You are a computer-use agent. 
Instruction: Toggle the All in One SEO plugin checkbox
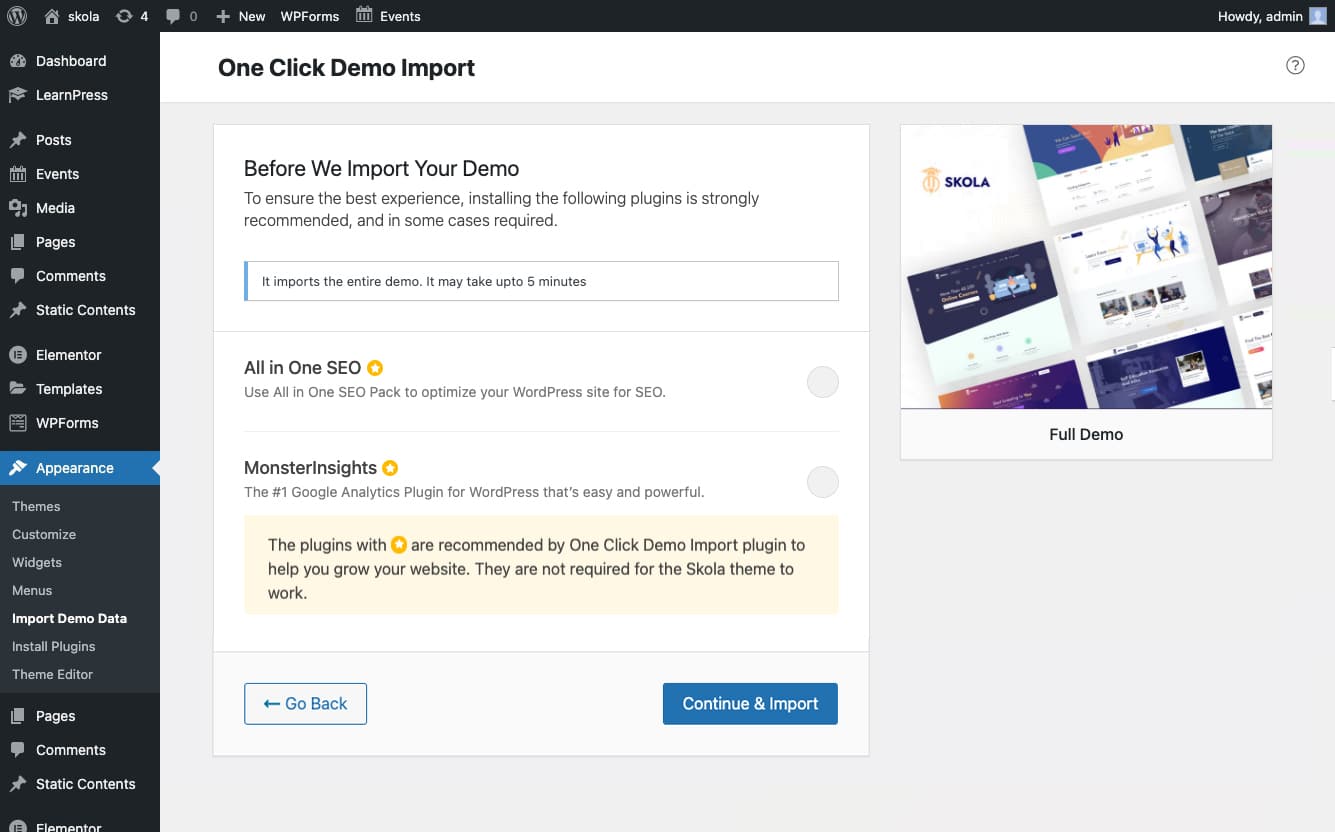tap(822, 382)
